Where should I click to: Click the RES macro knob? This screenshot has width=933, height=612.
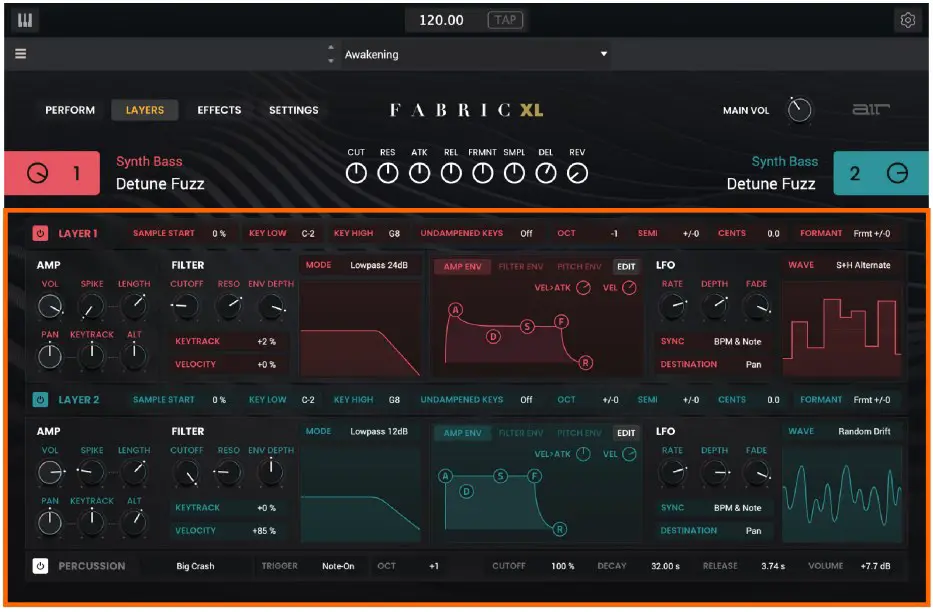[387, 174]
